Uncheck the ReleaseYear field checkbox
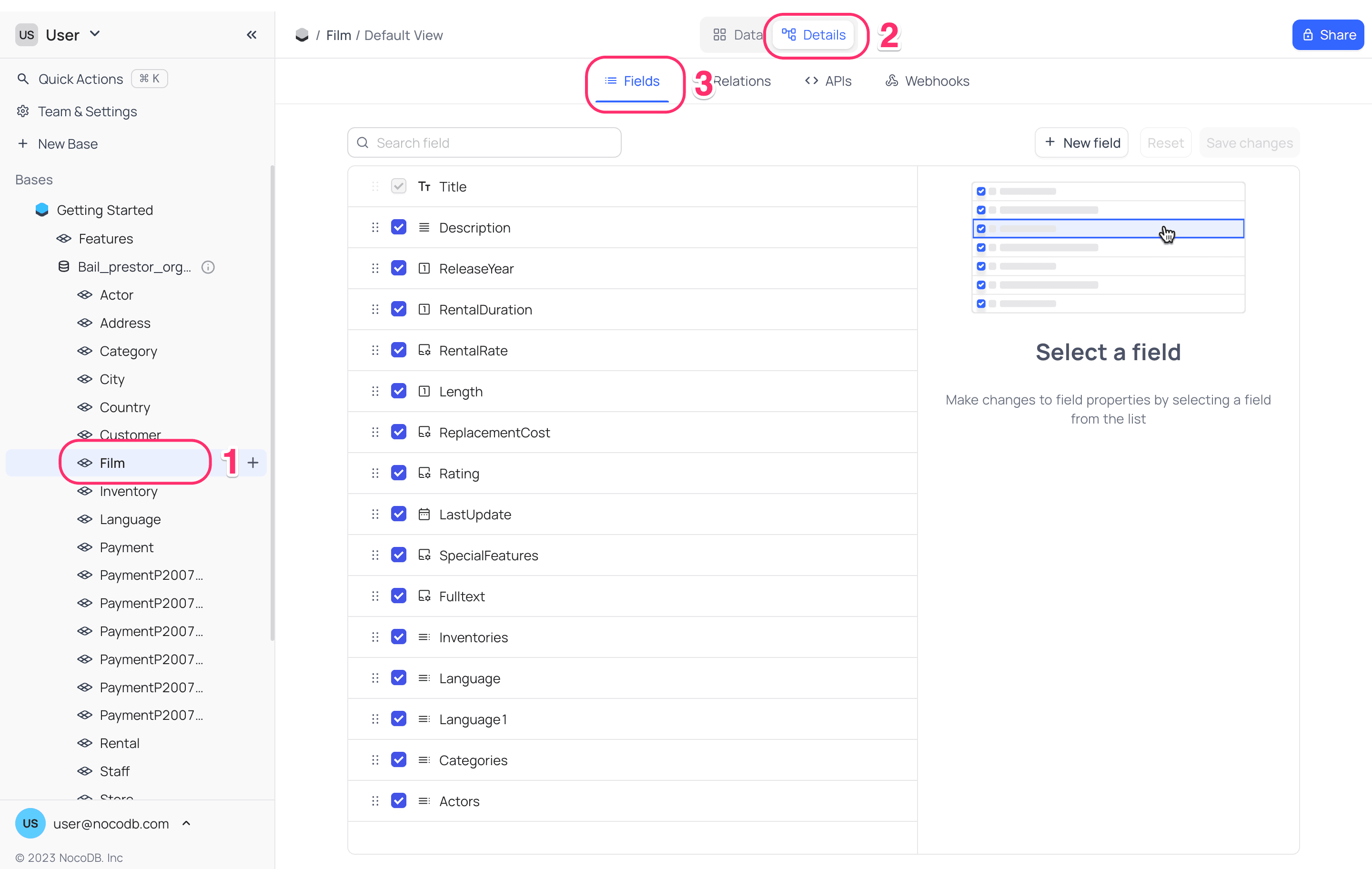 399,268
